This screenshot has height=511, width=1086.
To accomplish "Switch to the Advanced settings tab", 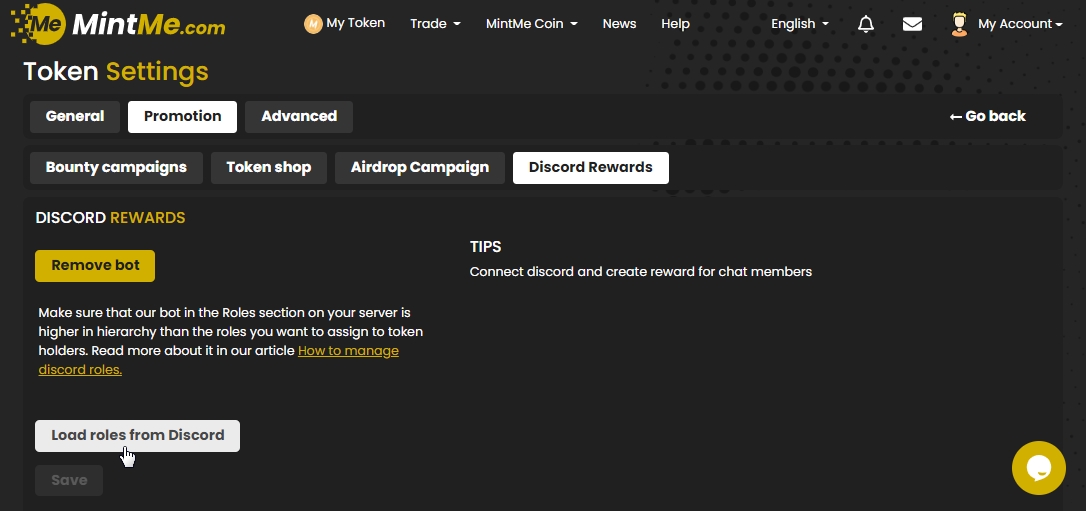I will 299,116.
